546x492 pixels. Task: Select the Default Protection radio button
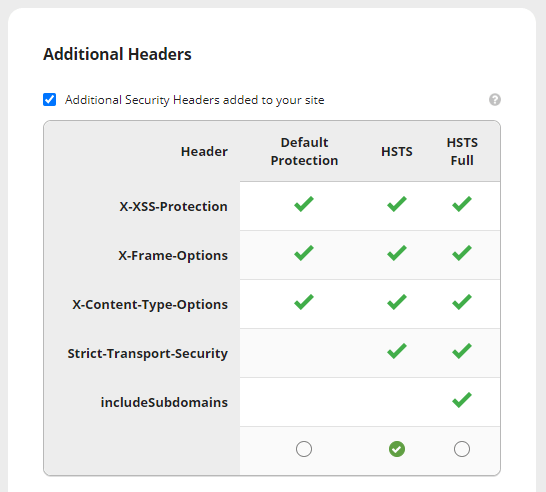[x=304, y=449]
